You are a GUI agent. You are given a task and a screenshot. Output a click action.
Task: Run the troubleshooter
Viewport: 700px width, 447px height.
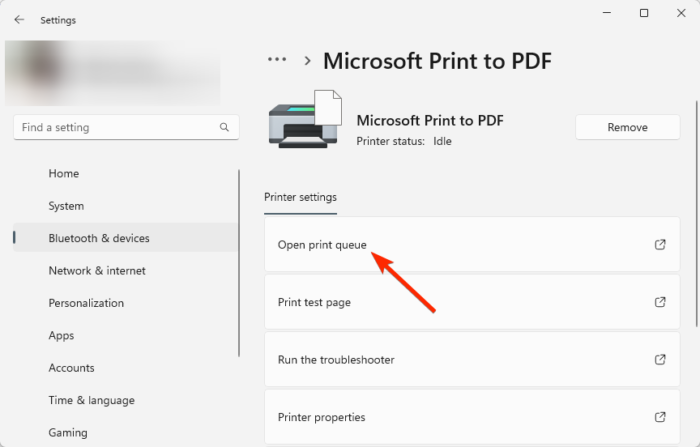click(x=336, y=360)
